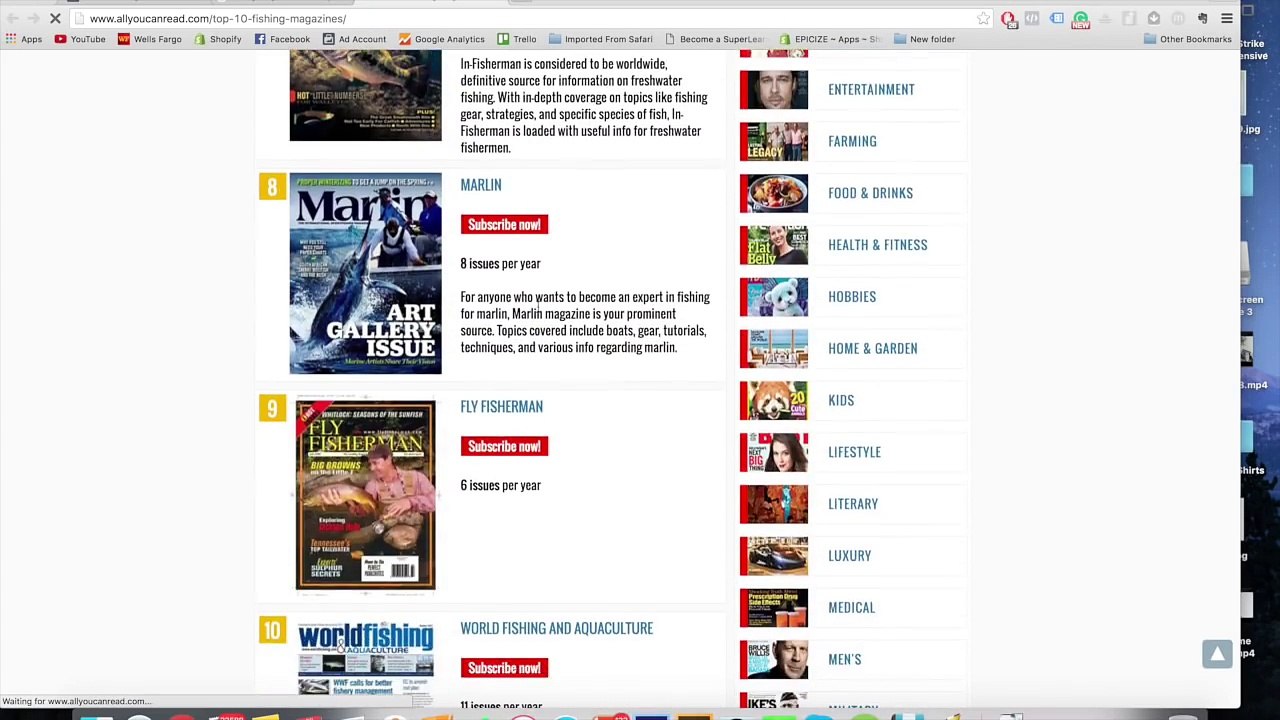Viewport: 1280px width, 720px height.
Task: Click the Home & Garden category thumbnail
Action: 774,349
